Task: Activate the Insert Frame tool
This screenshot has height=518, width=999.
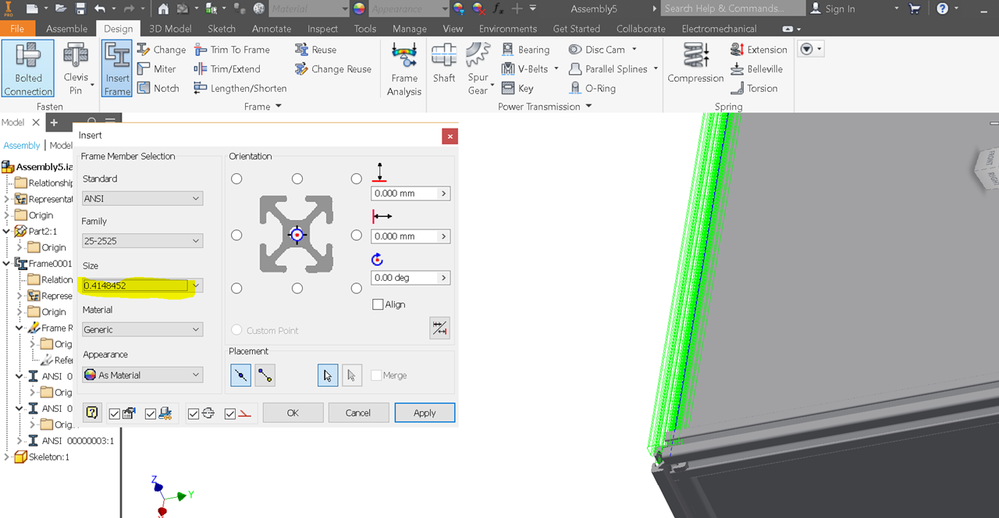Action: [x=117, y=68]
